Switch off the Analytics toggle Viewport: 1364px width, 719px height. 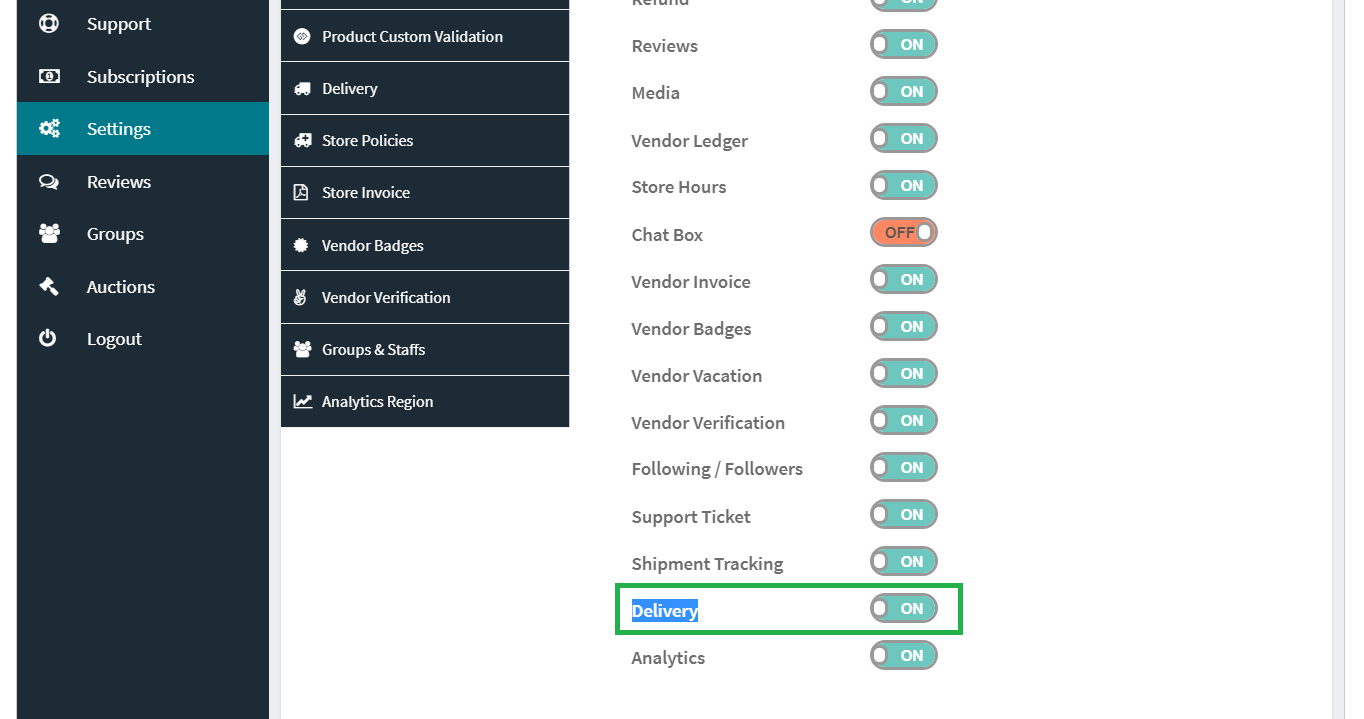(x=903, y=655)
